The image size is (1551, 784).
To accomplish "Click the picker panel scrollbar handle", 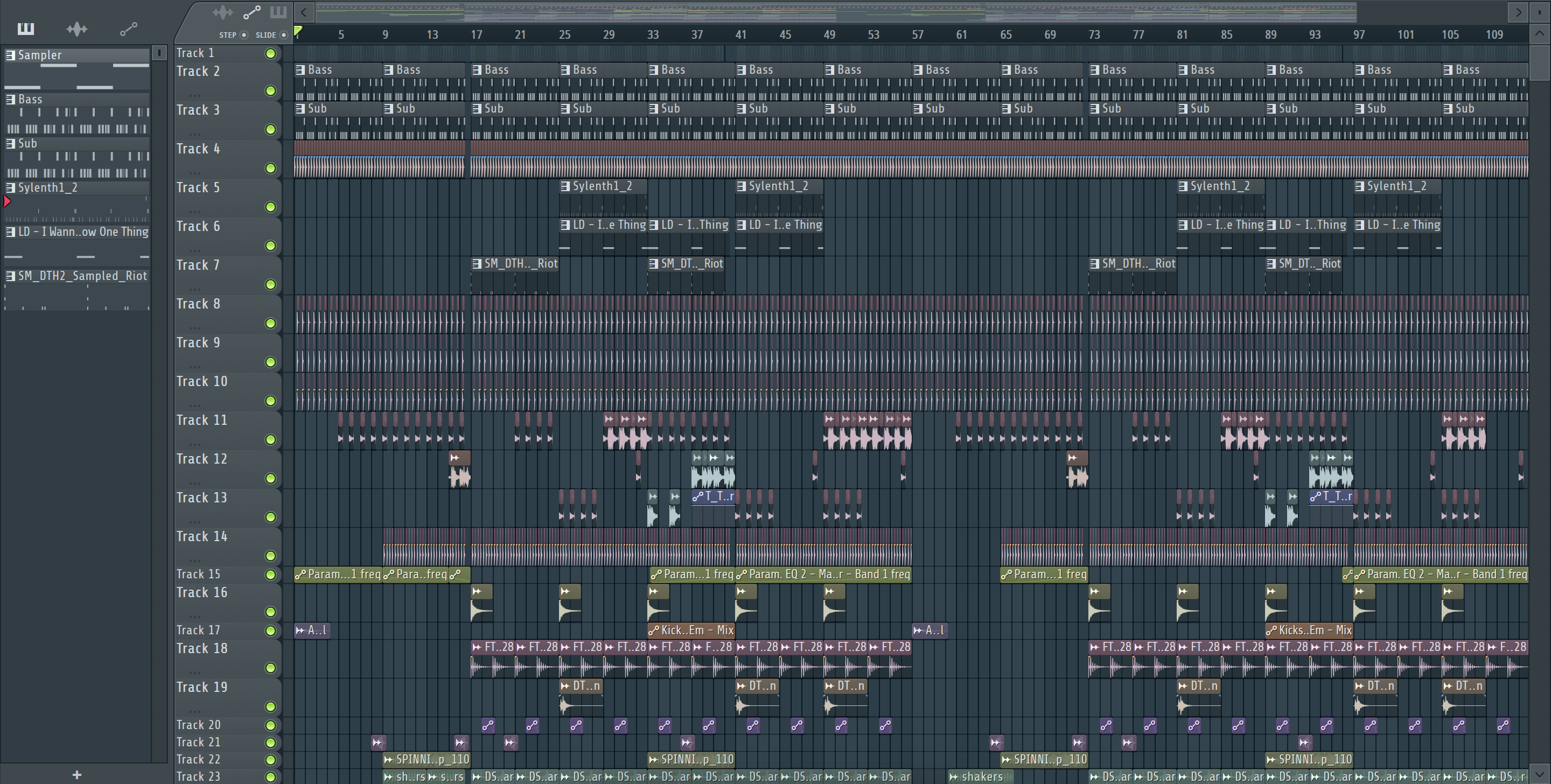I will 159,53.
